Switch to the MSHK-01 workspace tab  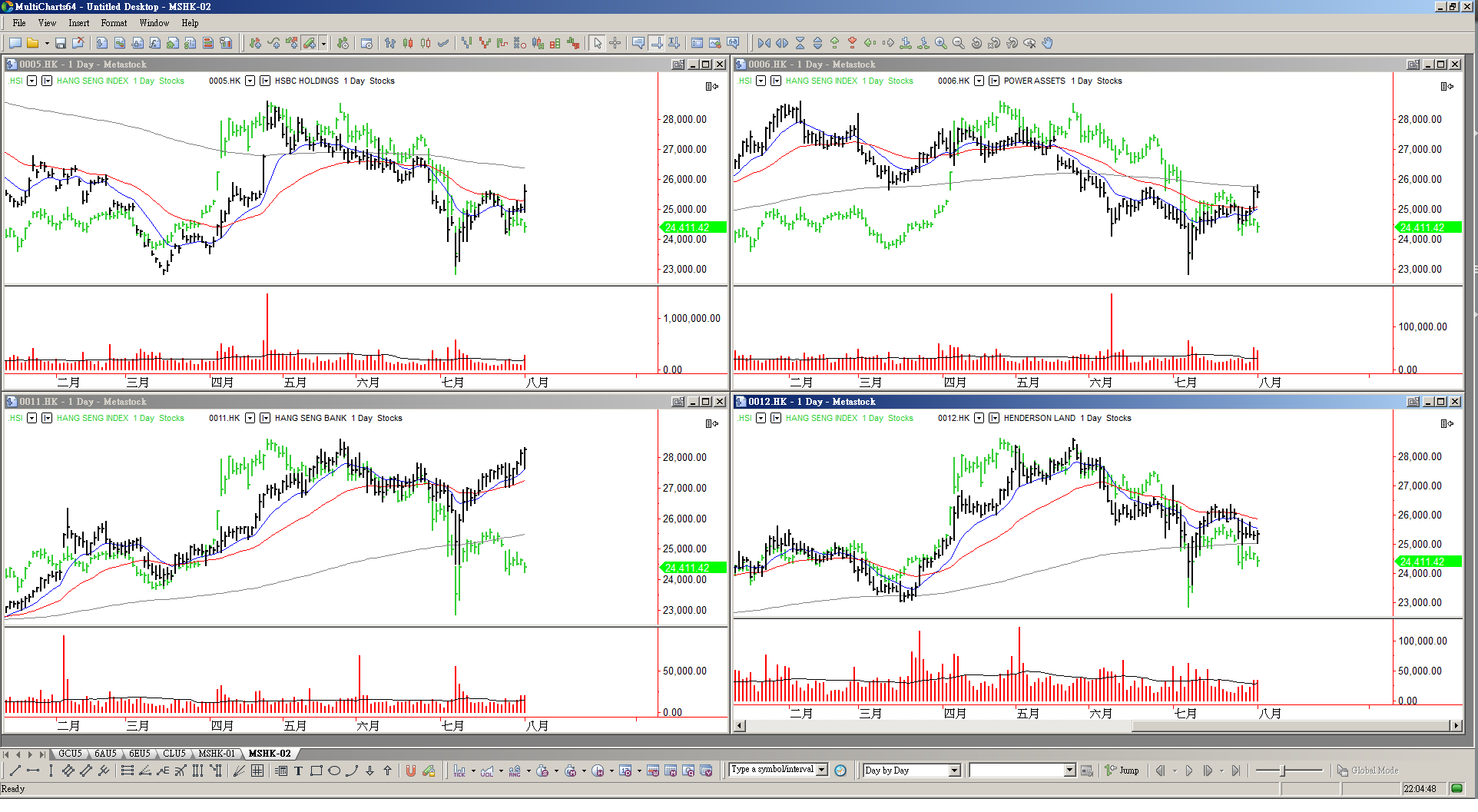(x=216, y=754)
